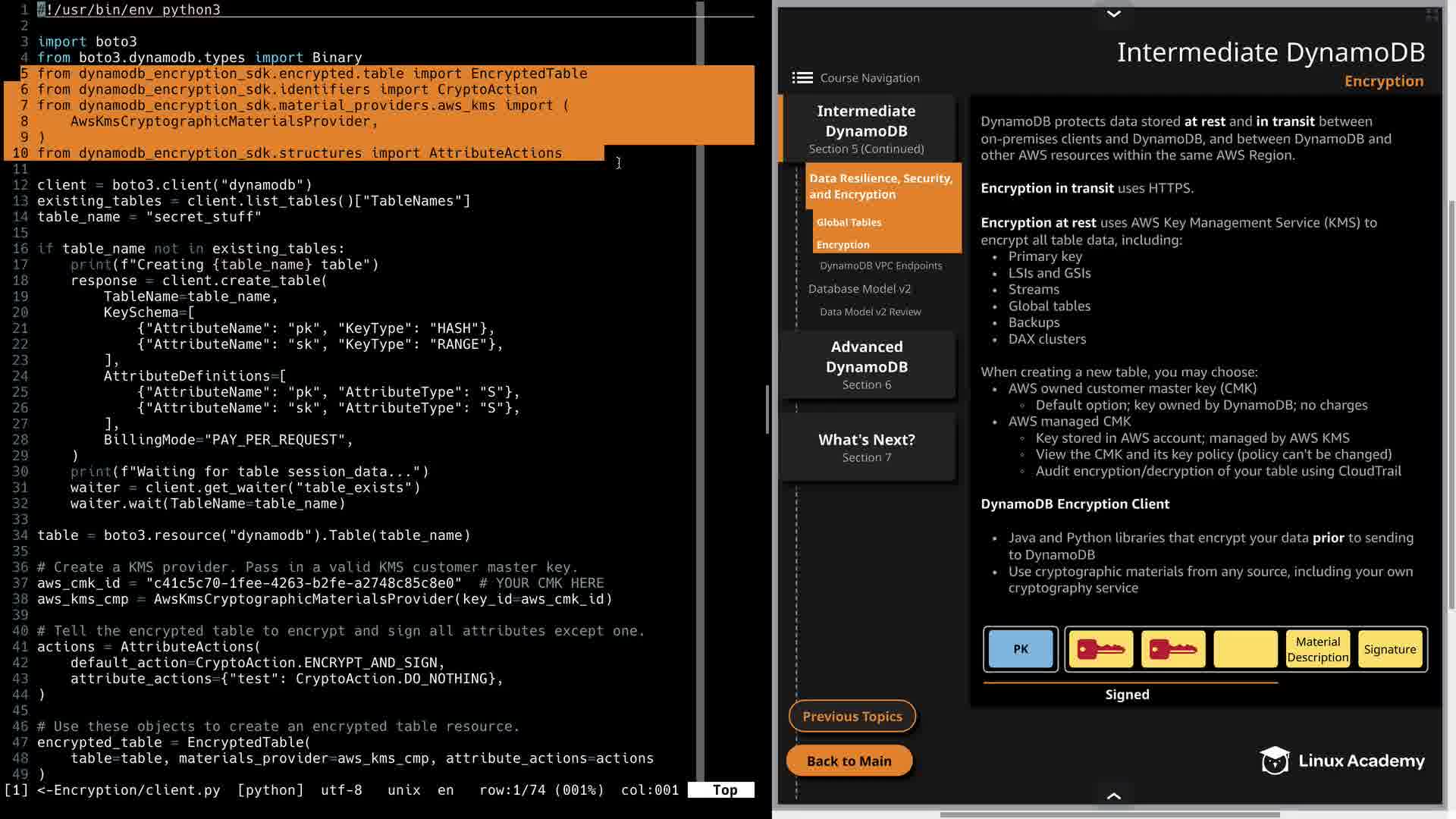Viewport: 1456px width, 819px height.
Task: Select the Encryption topic in navigation
Action: [x=843, y=245]
